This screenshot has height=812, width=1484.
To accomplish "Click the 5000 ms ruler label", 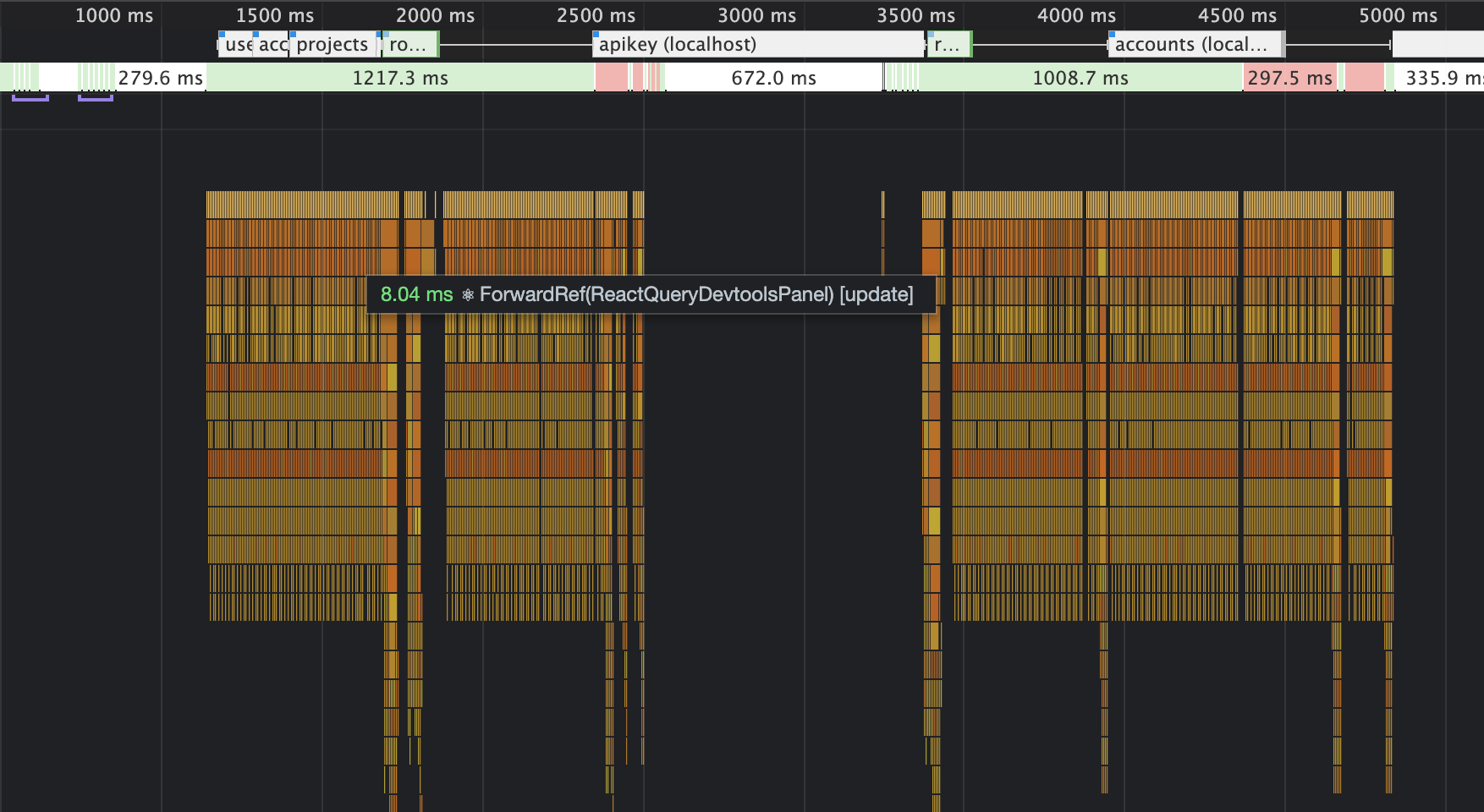I will pyautogui.click(x=1398, y=15).
